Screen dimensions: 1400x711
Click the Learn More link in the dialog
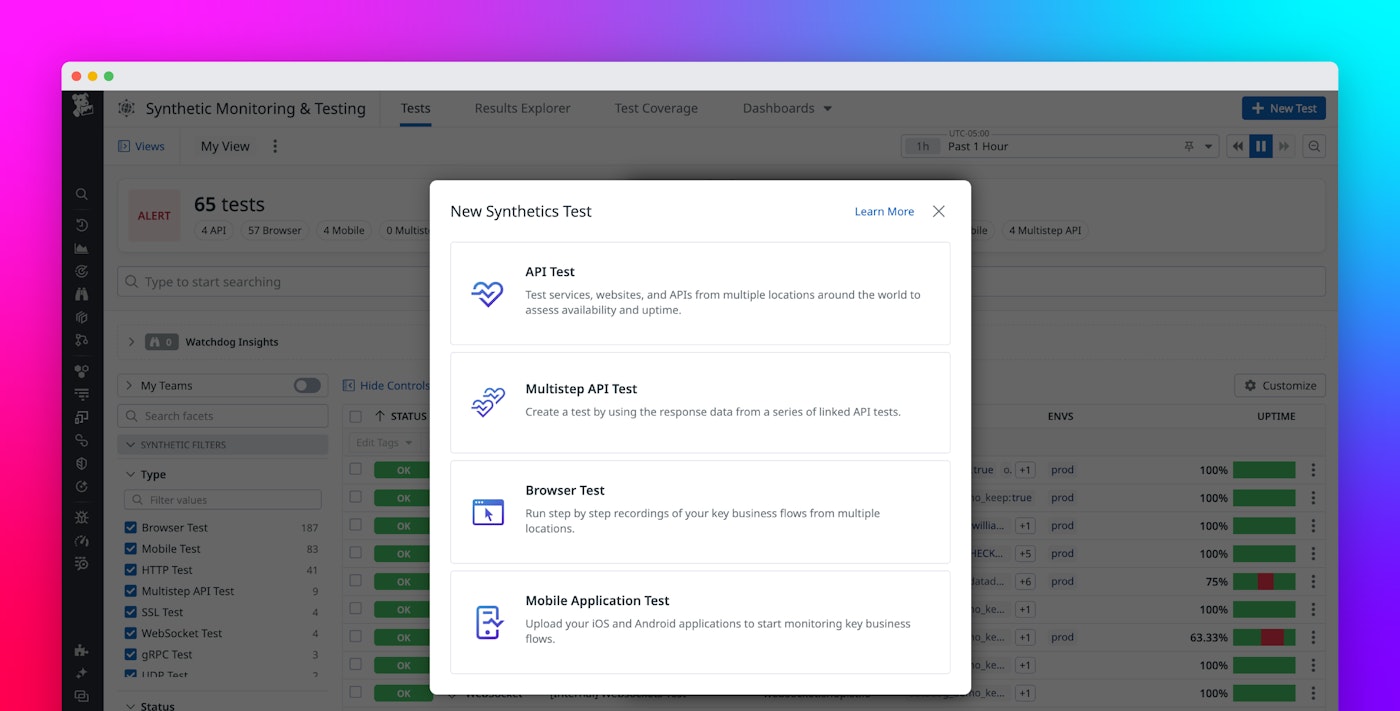(884, 211)
